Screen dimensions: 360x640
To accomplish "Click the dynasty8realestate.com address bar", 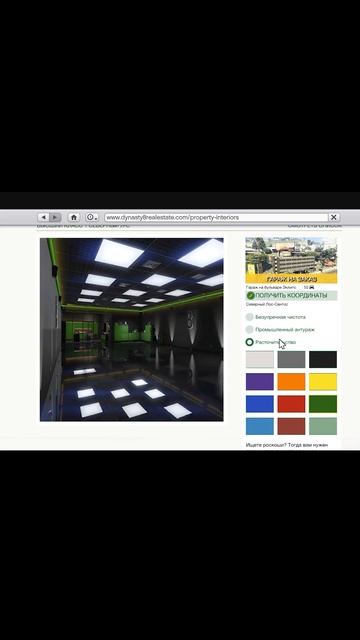I will coord(216,218).
